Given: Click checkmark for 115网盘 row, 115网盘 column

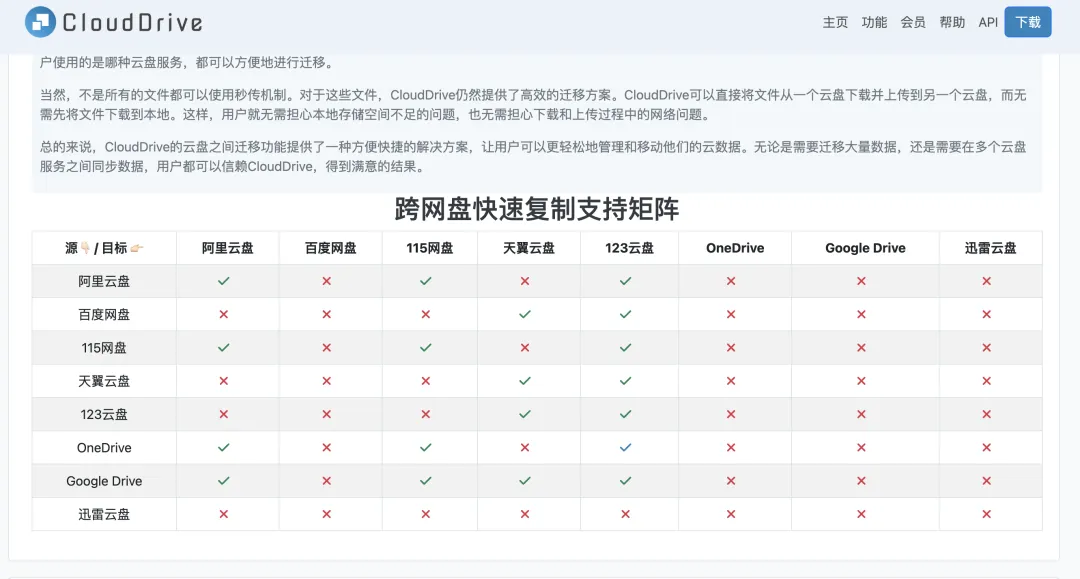Looking at the screenshot, I should 426,348.
